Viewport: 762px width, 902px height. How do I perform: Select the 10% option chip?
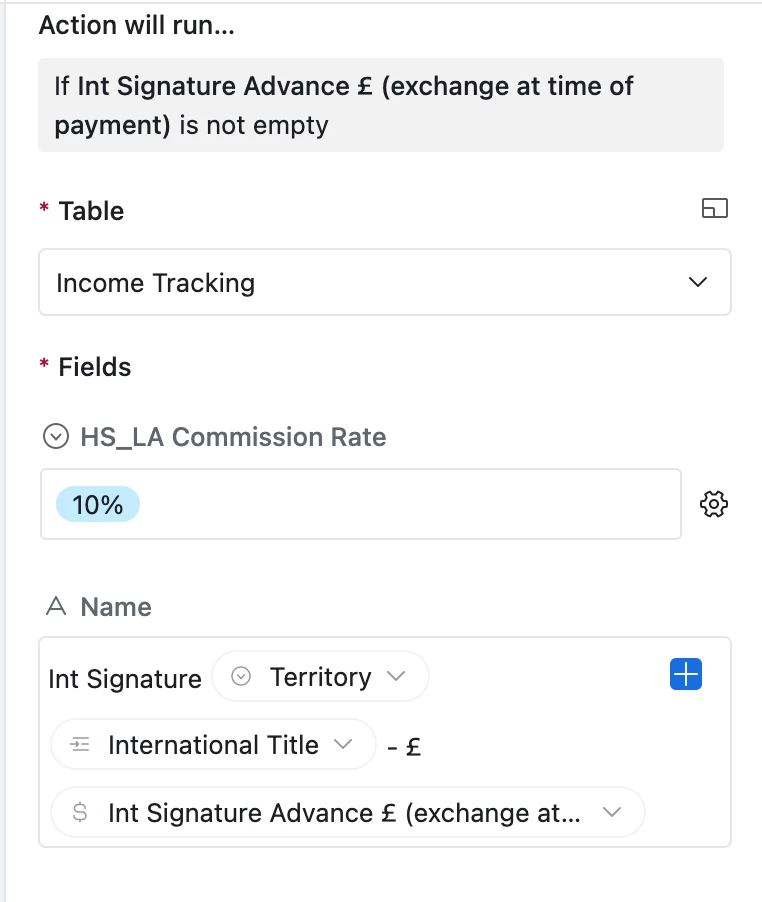(98, 504)
